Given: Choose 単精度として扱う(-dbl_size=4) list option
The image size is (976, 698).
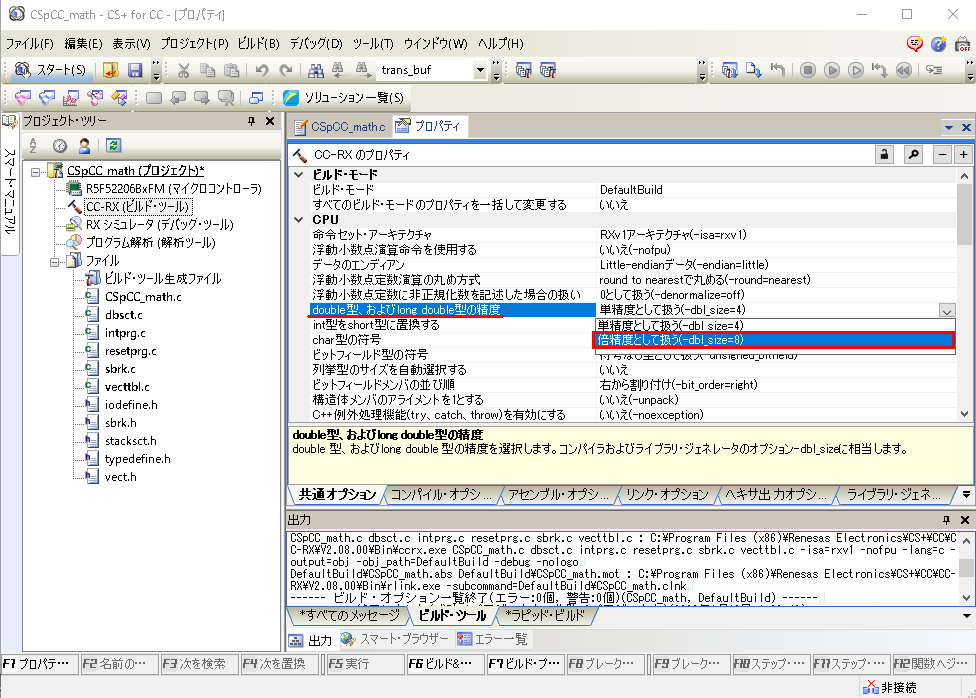Looking at the screenshot, I should pos(774,325).
